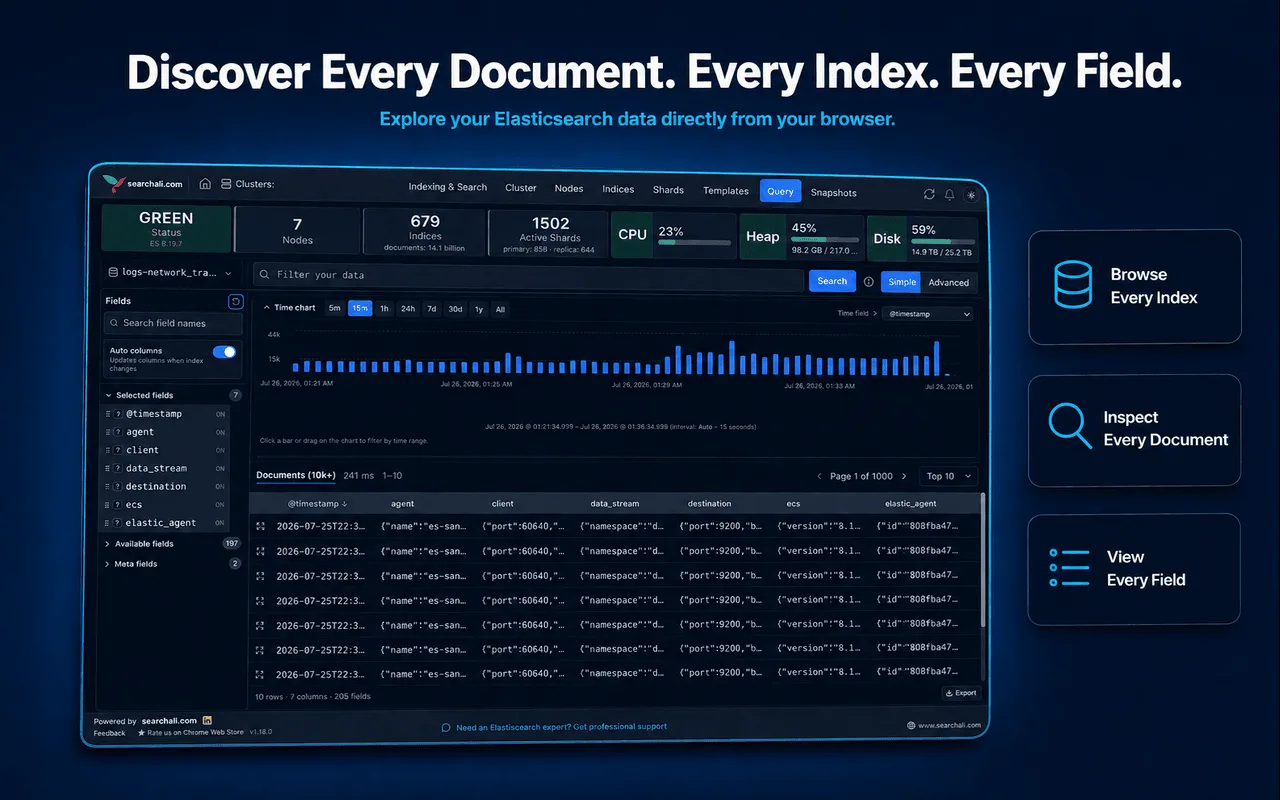This screenshot has height=800, width=1280.
Task: Toggle the ON switch for destination
Action: pyautogui.click(x=220, y=486)
